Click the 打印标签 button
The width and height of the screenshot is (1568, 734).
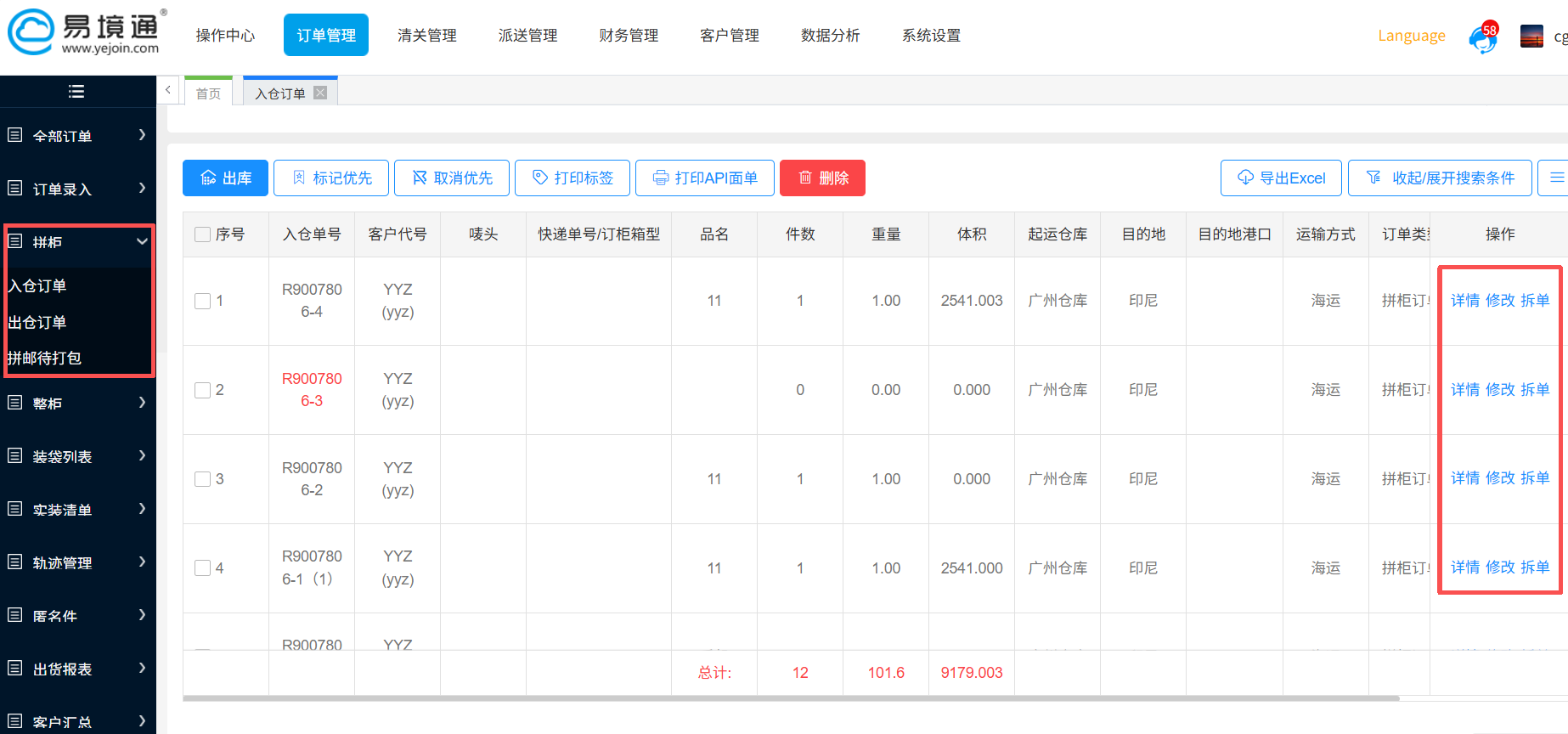pyautogui.click(x=572, y=178)
